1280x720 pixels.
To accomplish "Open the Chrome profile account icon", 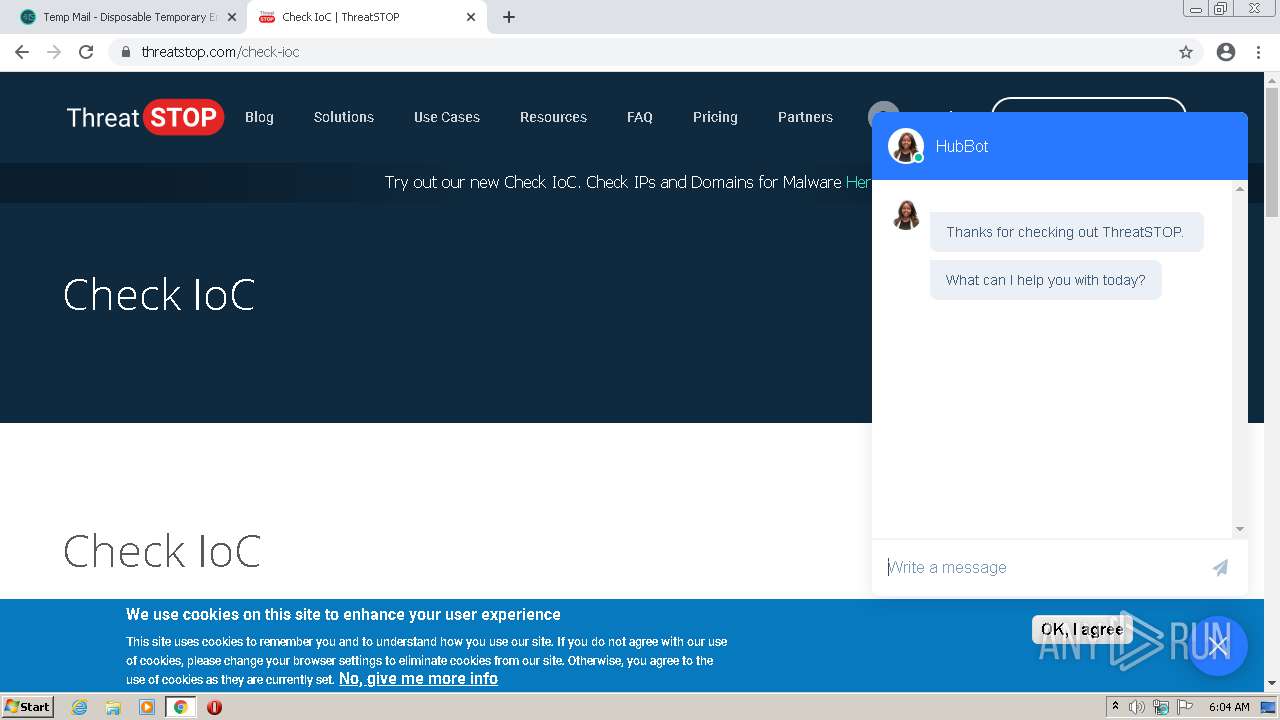I will point(1226,52).
